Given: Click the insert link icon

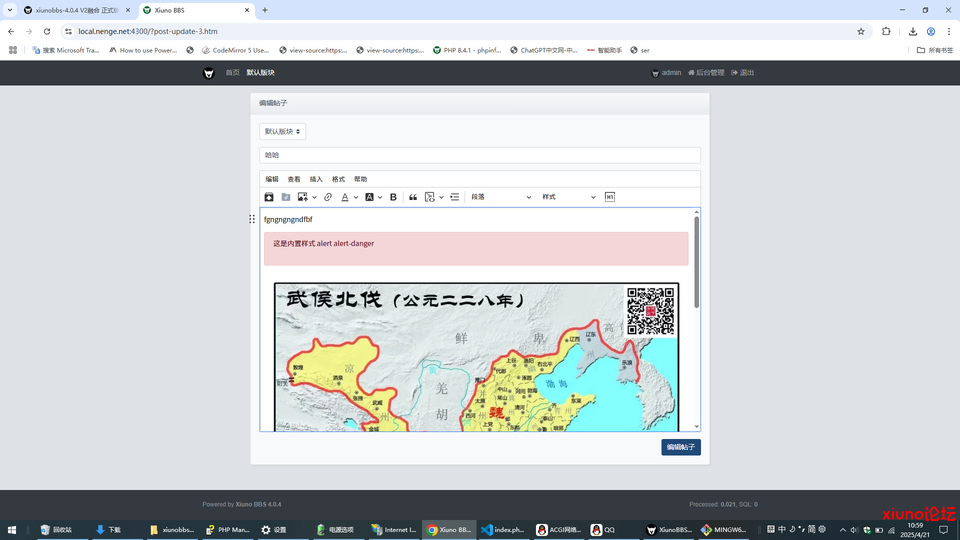Looking at the screenshot, I should [328, 197].
